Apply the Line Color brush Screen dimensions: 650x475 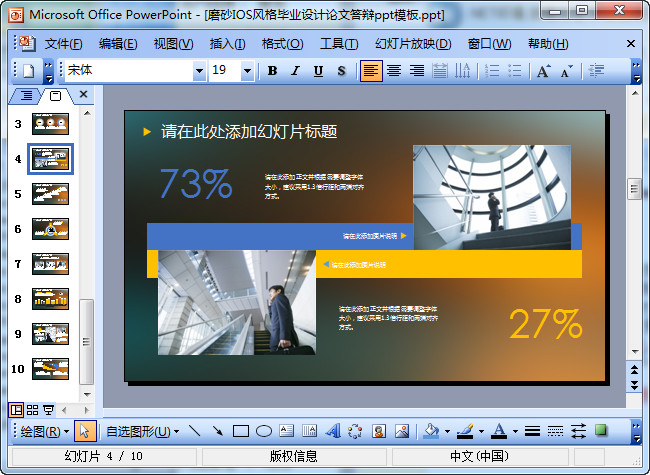coord(466,431)
